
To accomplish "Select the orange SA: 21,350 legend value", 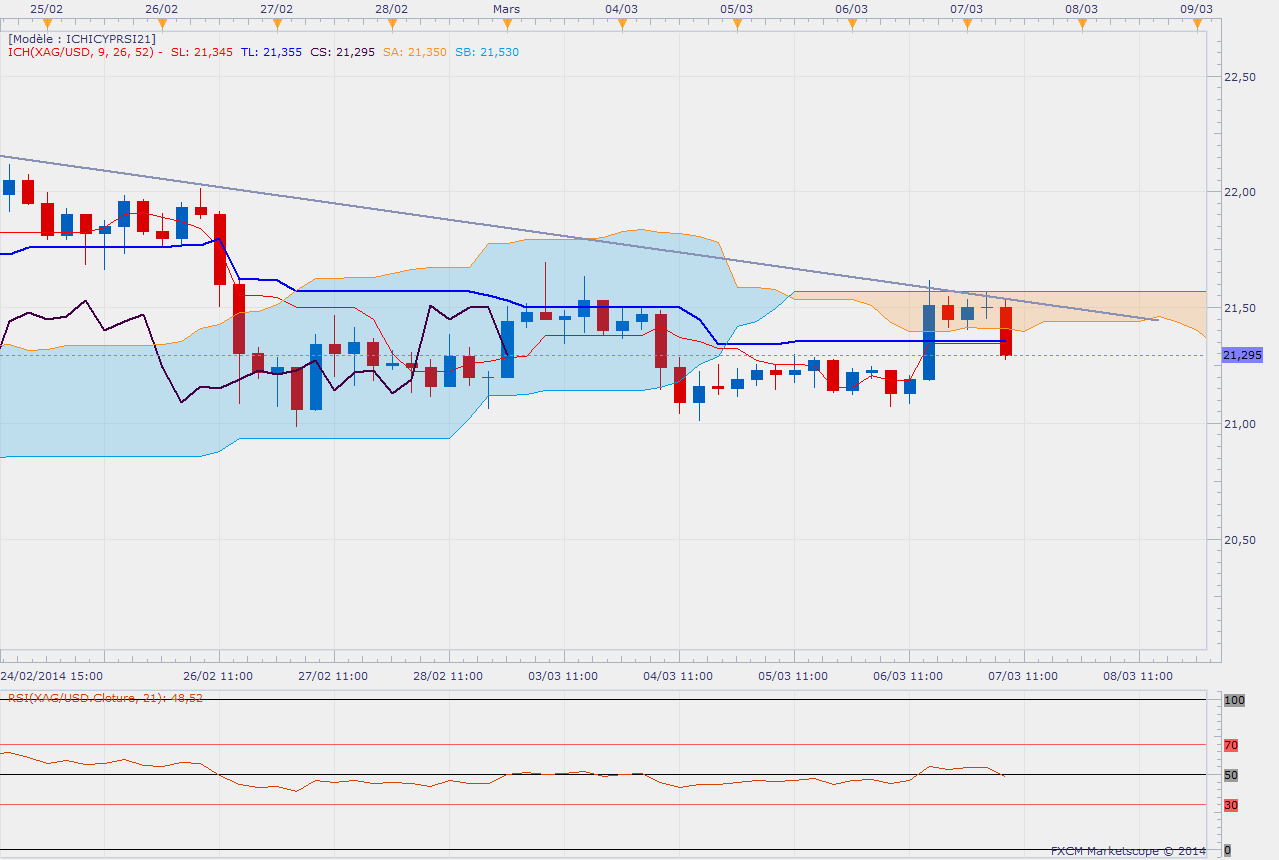I will (x=411, y=52).
